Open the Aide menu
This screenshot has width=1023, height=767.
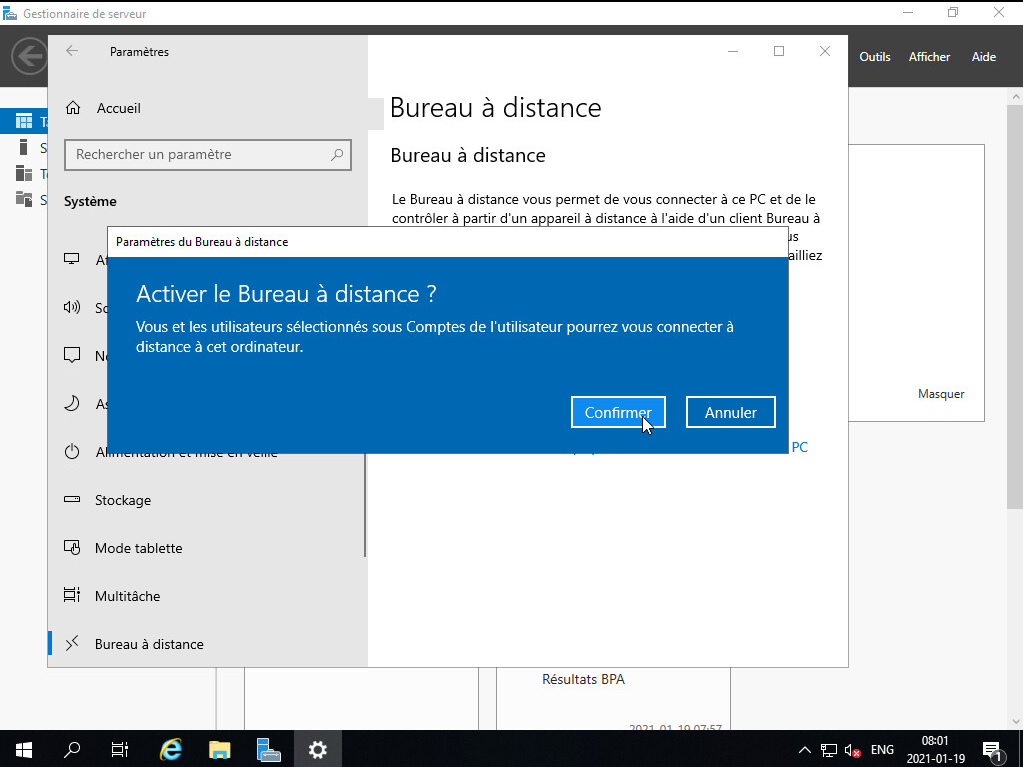(x=983, y=57)
